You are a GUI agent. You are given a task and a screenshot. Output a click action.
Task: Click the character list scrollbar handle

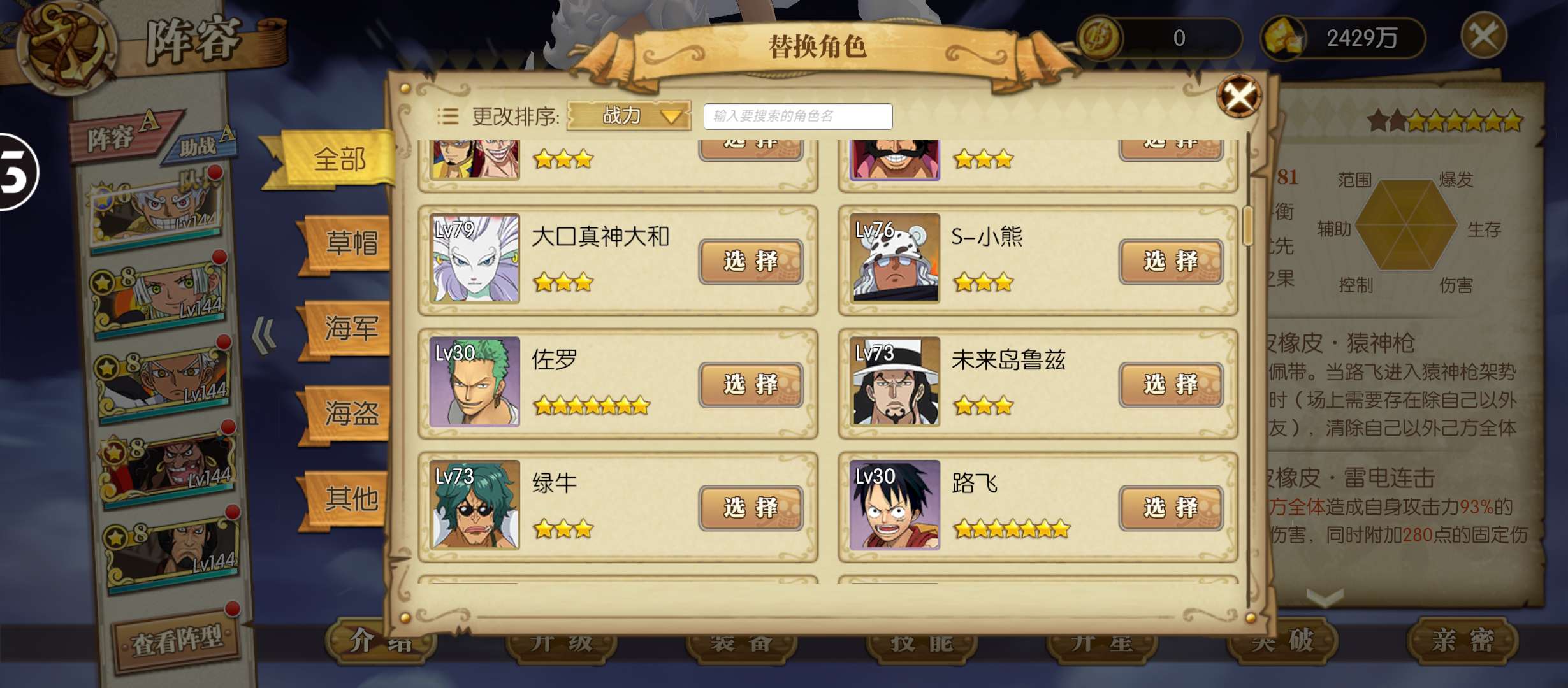click(x=1247, y=226)
